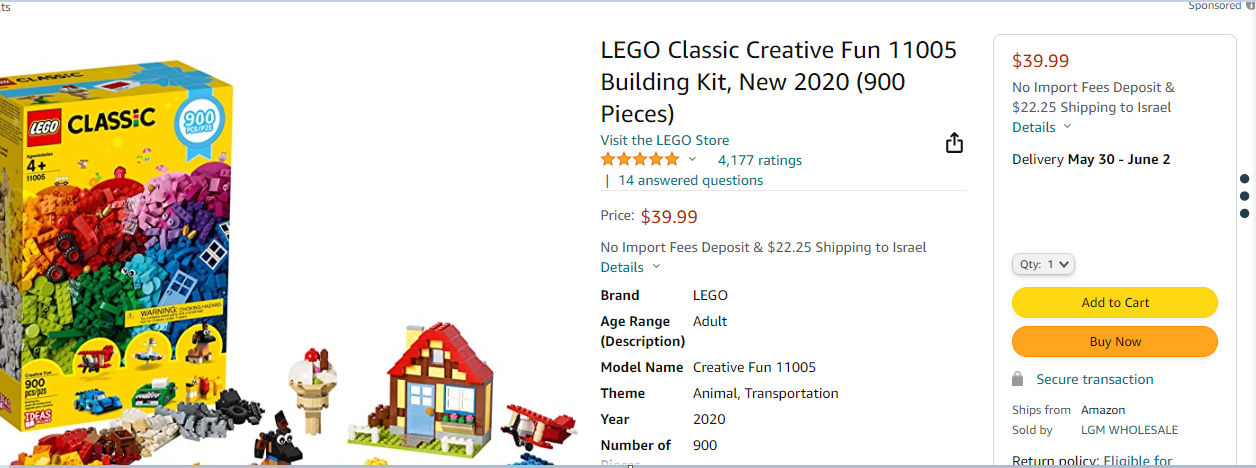Click the lock icon beside Secure transaction
1256x468 pixels.
point(1018,379)
